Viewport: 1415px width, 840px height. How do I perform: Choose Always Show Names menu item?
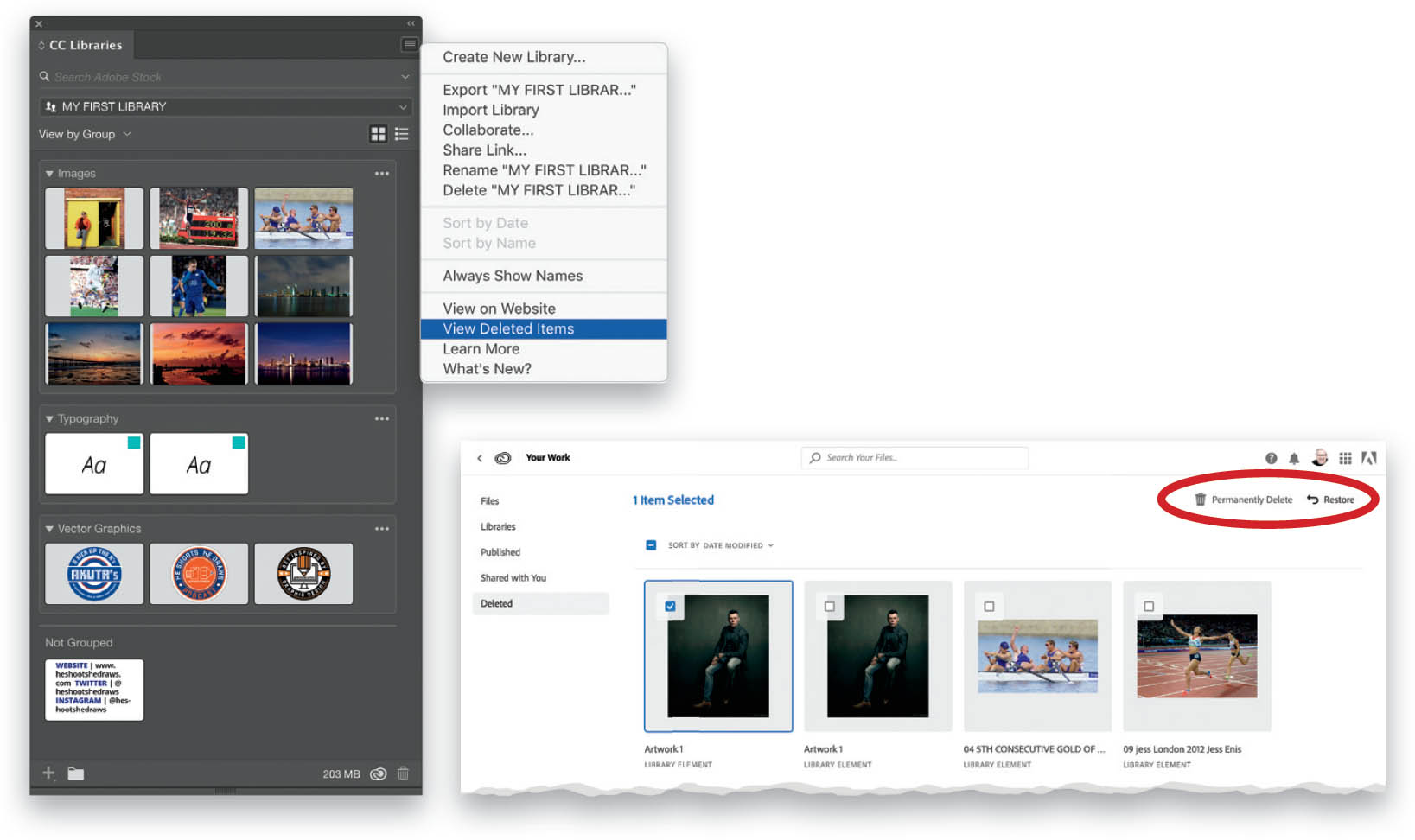coord(544,276)
